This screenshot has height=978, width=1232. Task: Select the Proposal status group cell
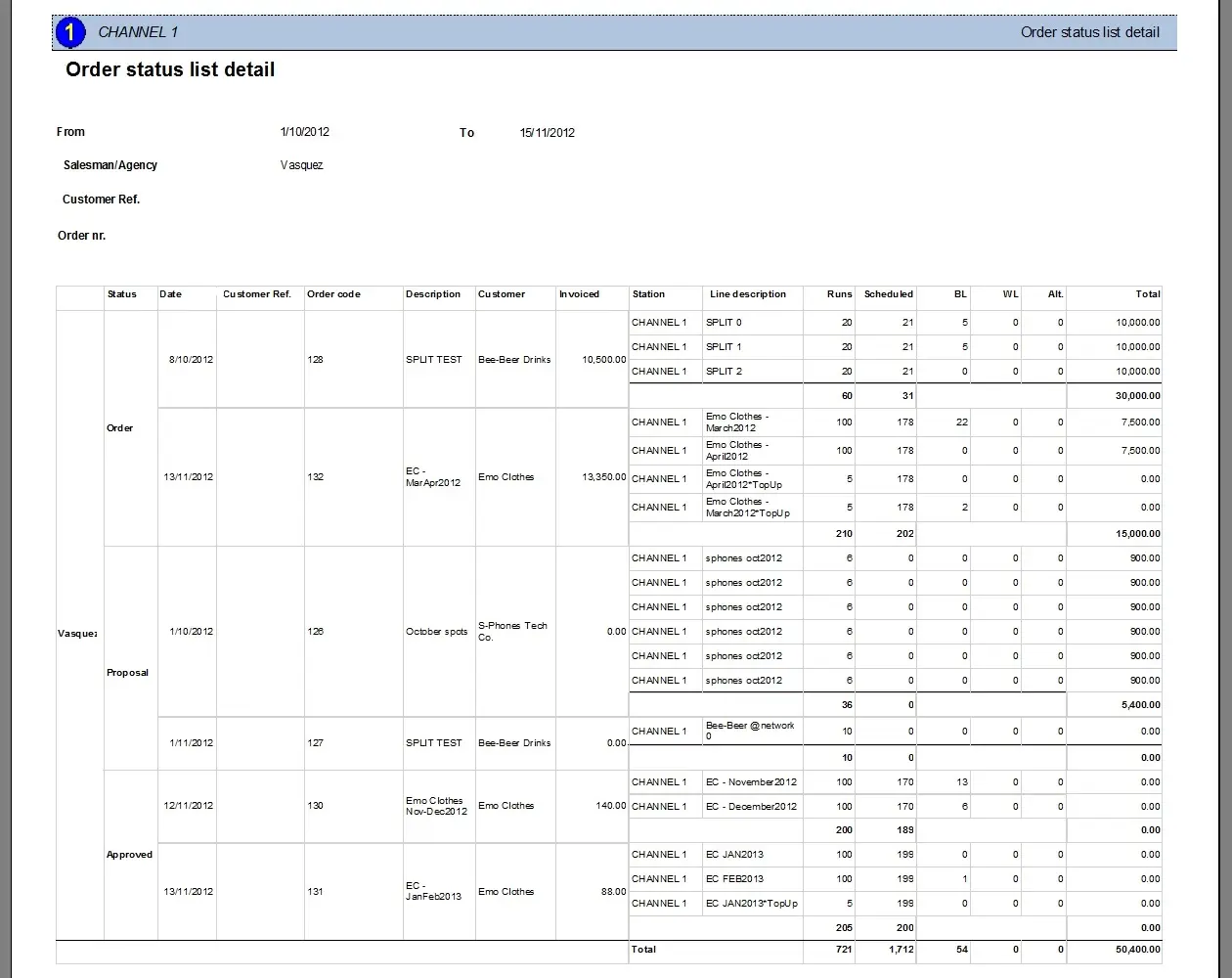(x=128, y=673)
